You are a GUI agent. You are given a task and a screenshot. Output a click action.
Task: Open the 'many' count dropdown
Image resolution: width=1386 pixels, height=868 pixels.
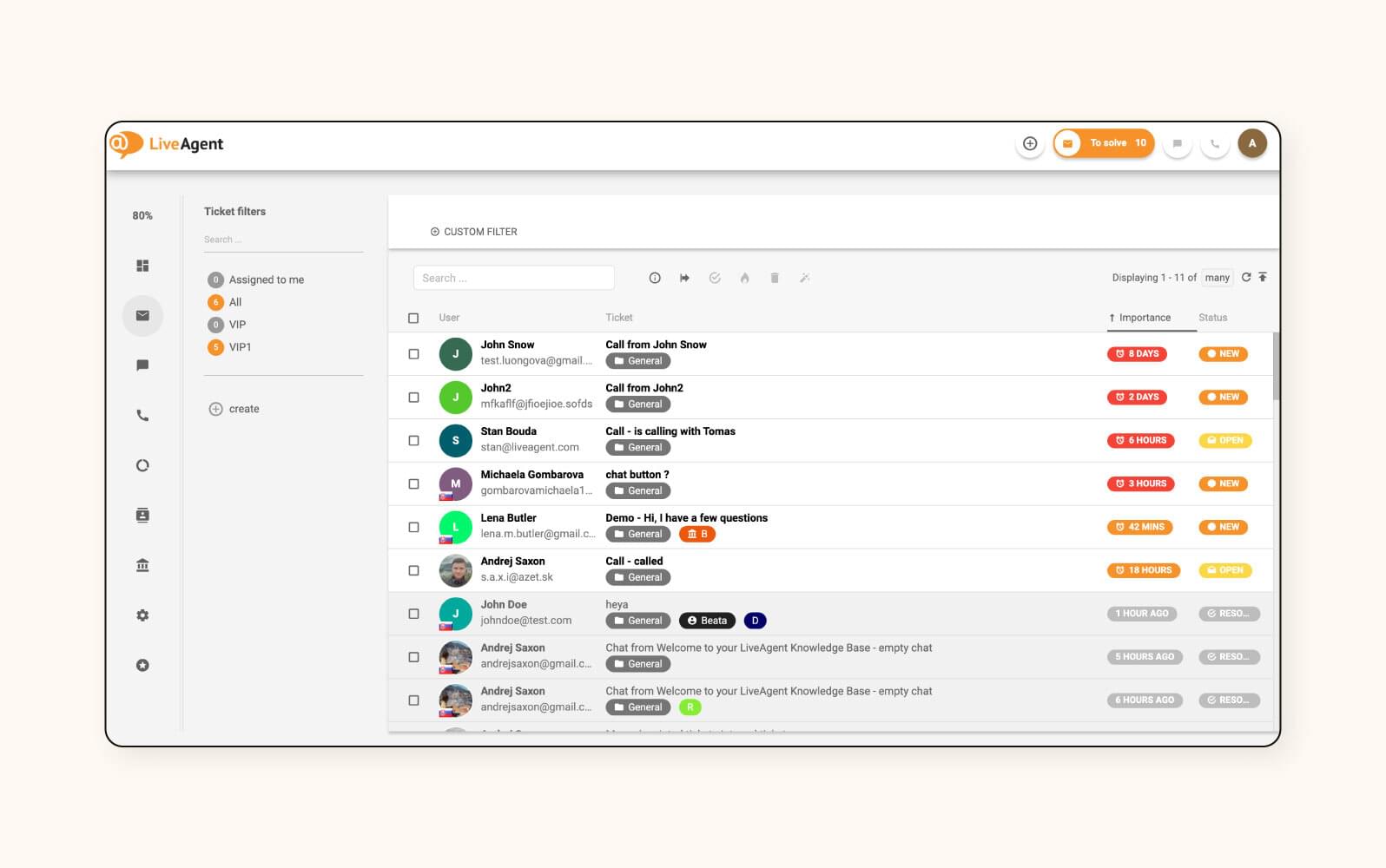(1218, 278)
